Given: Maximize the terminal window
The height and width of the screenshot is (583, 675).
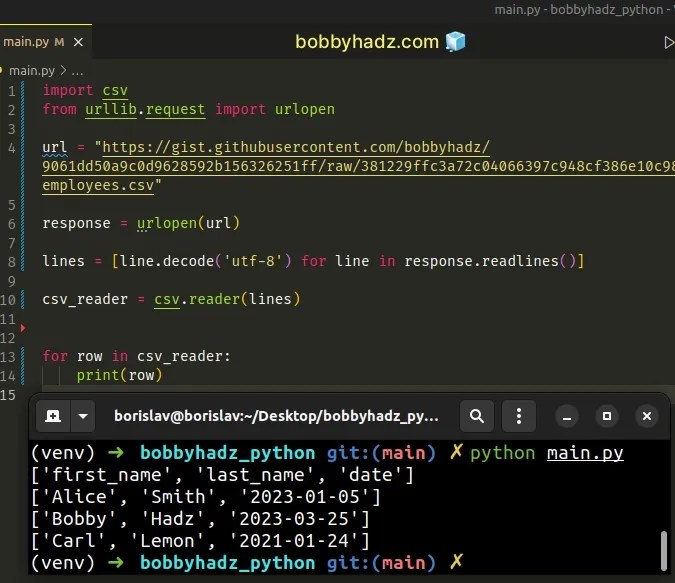Looking at the screenshot, I should pyautogui.click(x=607, y=416).
